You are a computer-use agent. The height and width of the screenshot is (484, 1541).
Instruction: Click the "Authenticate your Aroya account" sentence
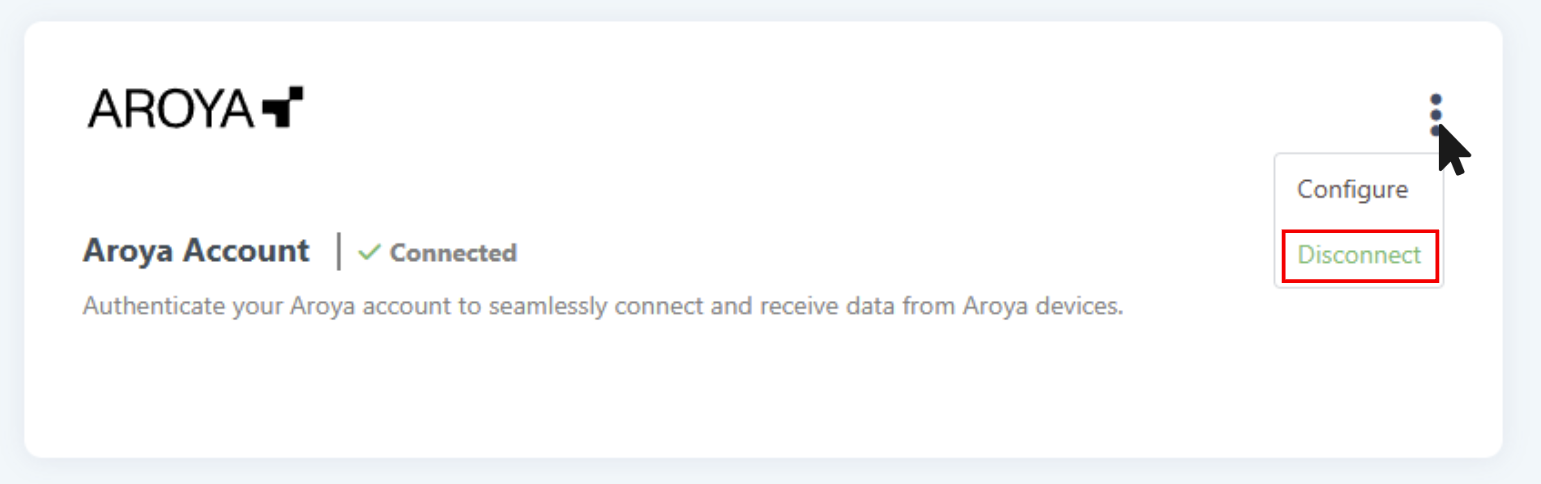click(602, 306)
